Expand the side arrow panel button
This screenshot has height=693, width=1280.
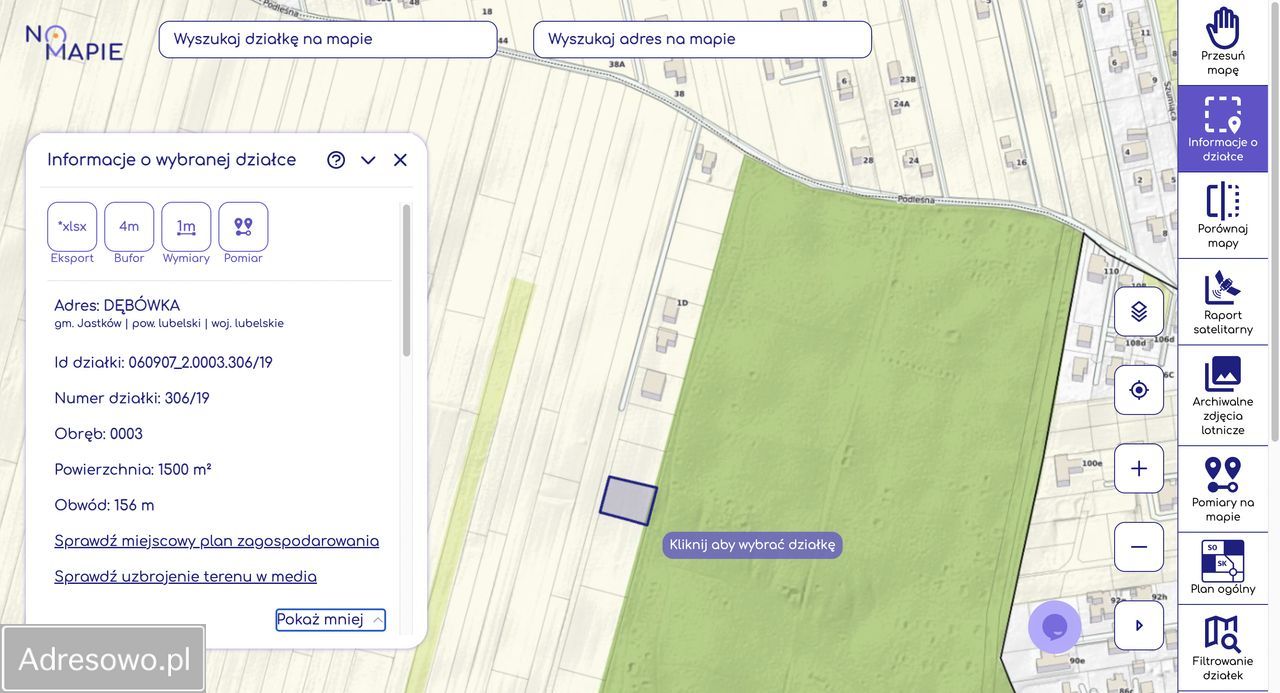(1139, 626)
